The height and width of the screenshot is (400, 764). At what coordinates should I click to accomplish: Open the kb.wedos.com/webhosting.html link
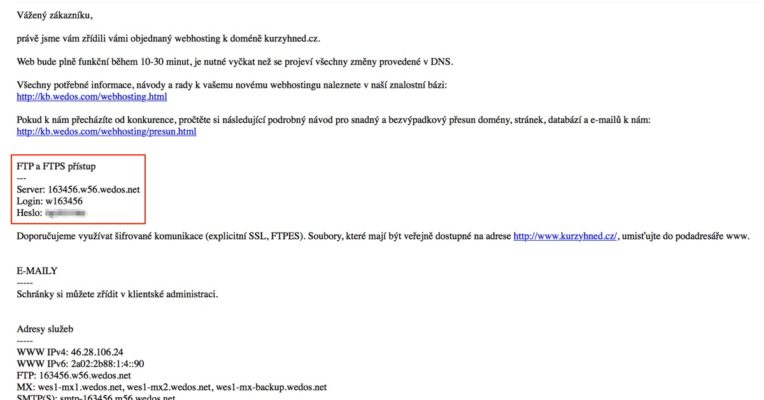coord(92,97)
